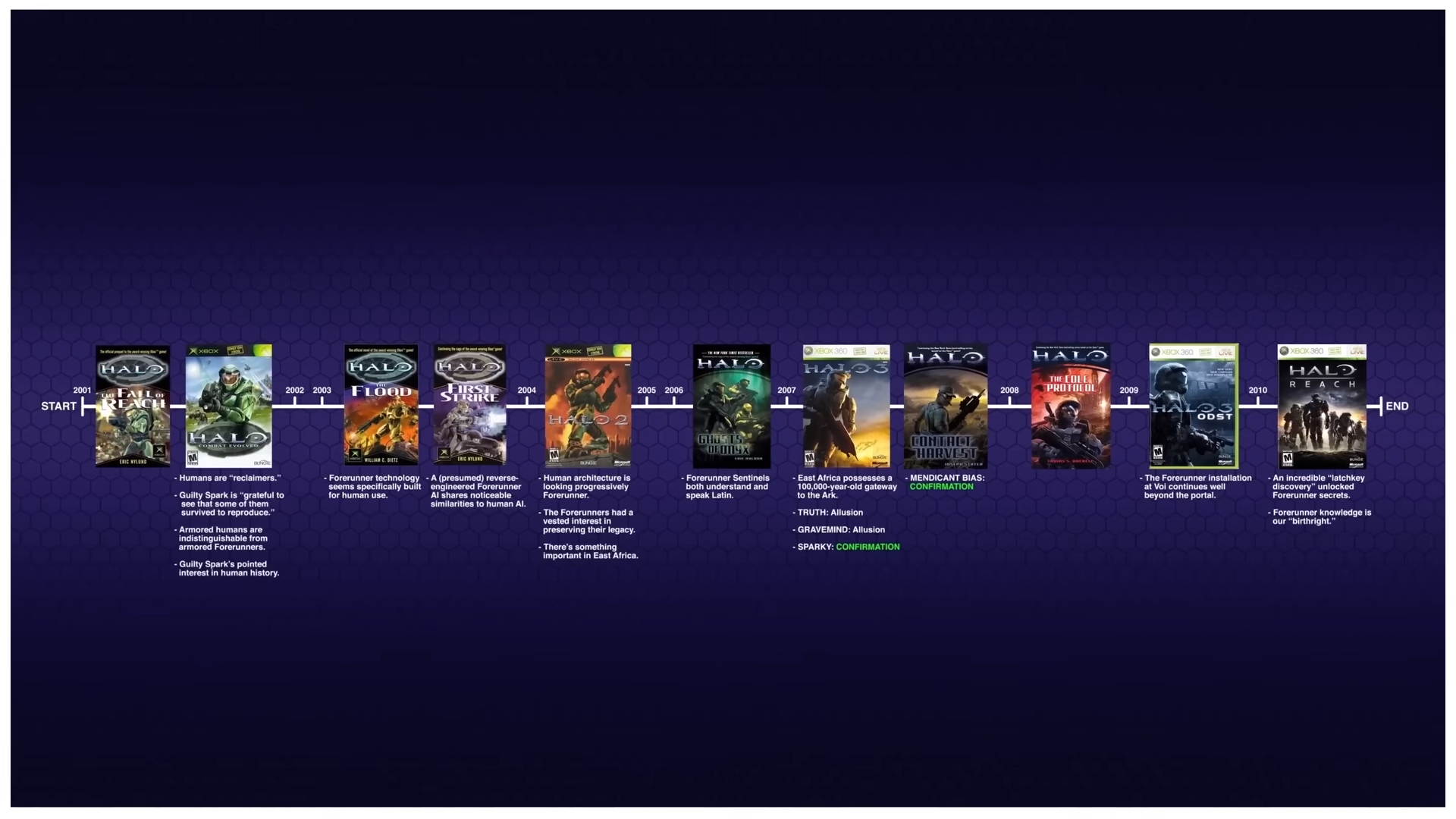Click the Halo: First Strike cover
The image size is (1456, 819).
click(469, 405)
